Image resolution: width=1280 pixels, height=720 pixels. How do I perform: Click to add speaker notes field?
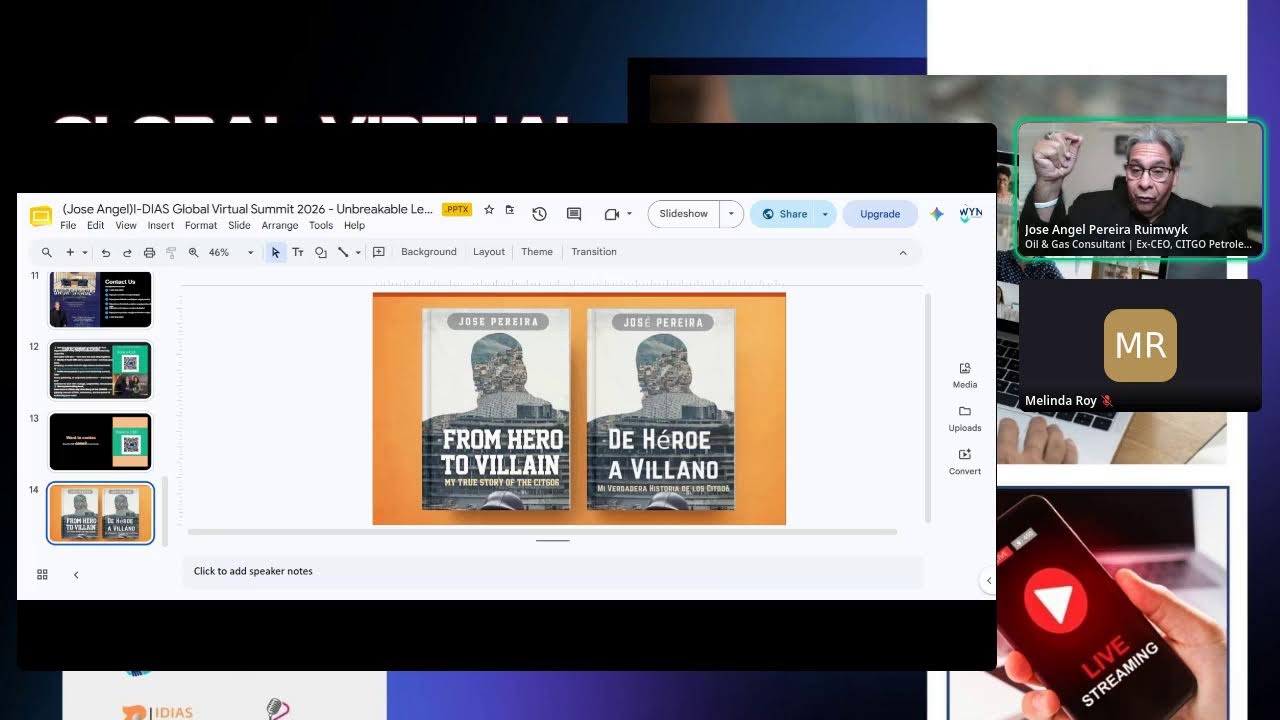pos(552,571)
